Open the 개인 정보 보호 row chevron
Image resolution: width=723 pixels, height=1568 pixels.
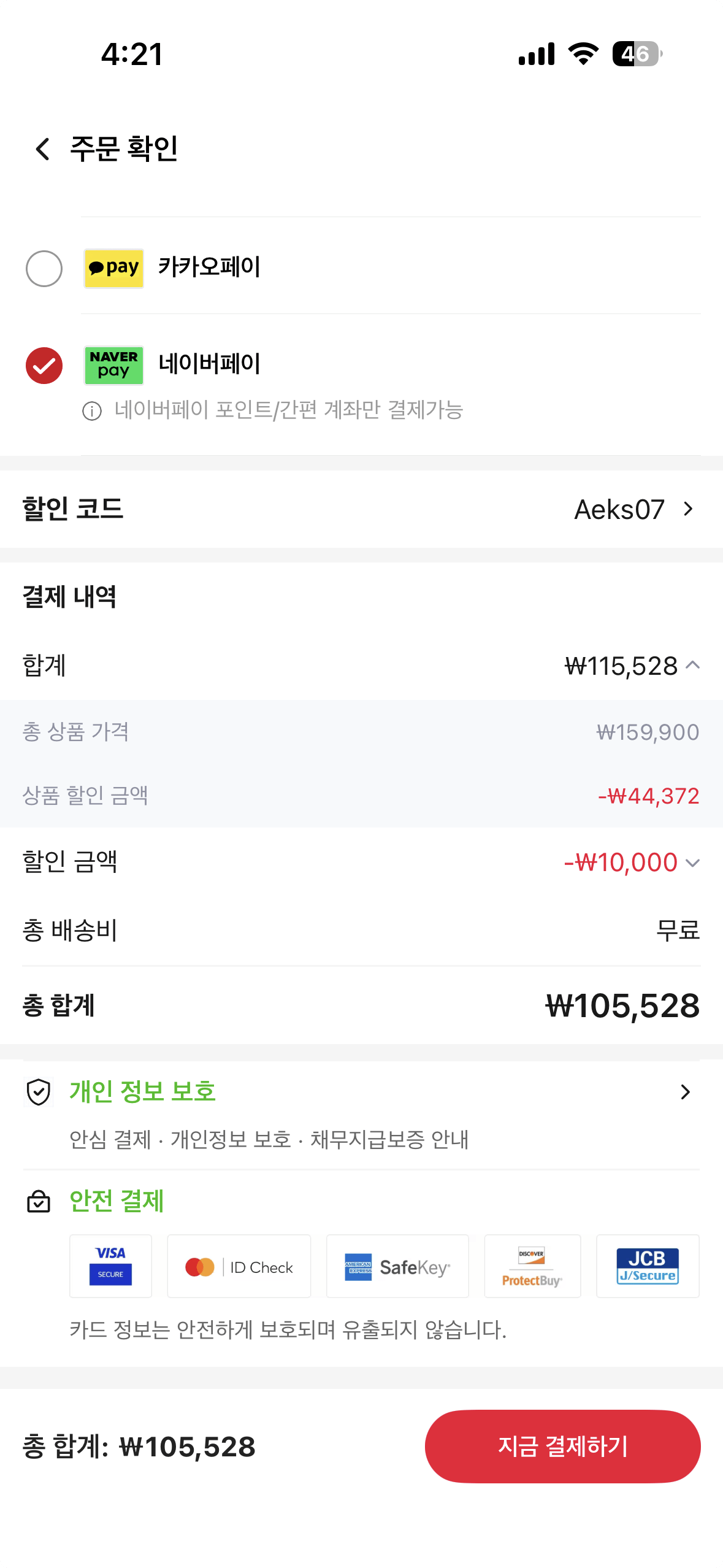686,1092
